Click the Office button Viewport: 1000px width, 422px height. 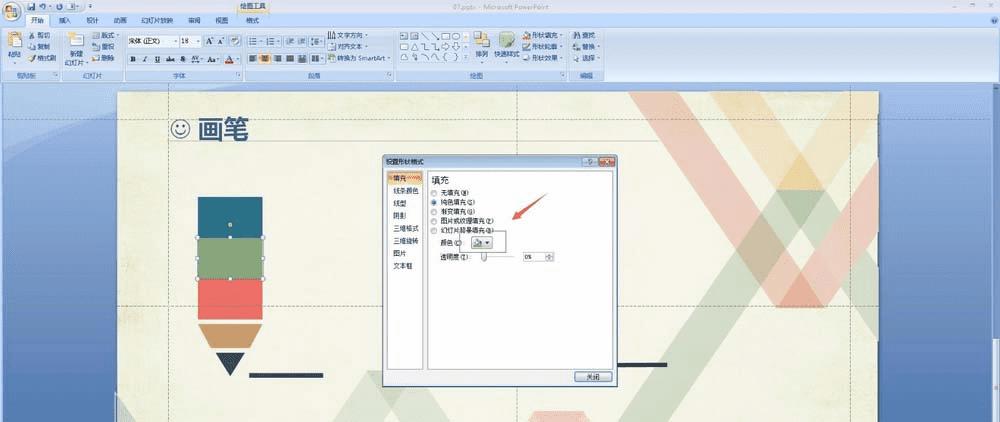12,11
